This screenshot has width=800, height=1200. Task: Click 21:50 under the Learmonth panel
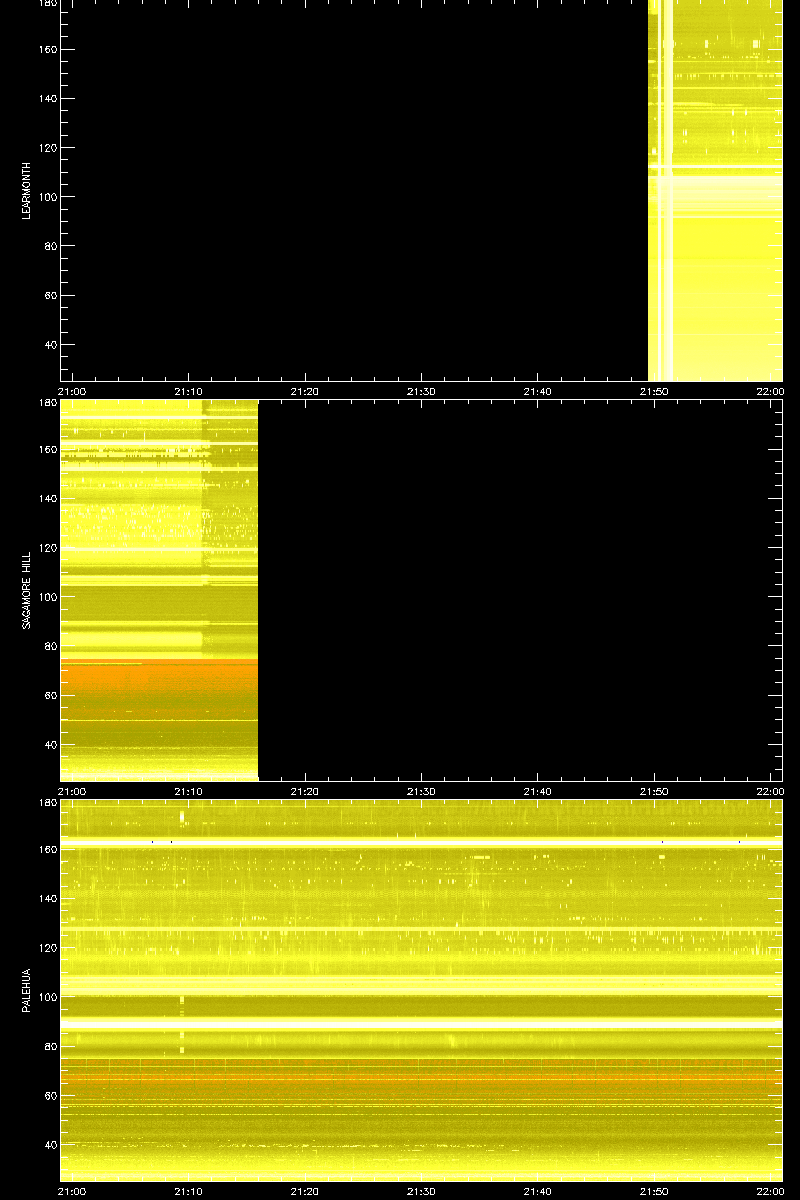[654, 392]
